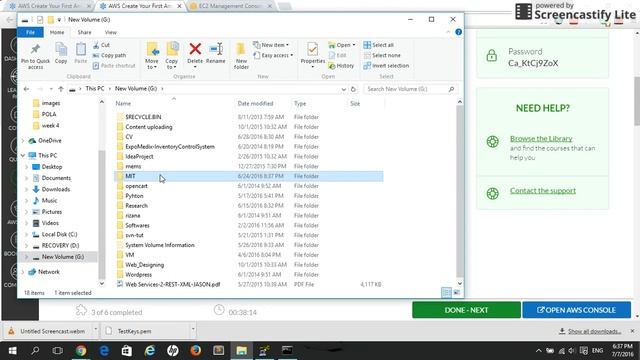Open New item dropdown
Viewport: 640px width, 360px height.
click(271, 45)
